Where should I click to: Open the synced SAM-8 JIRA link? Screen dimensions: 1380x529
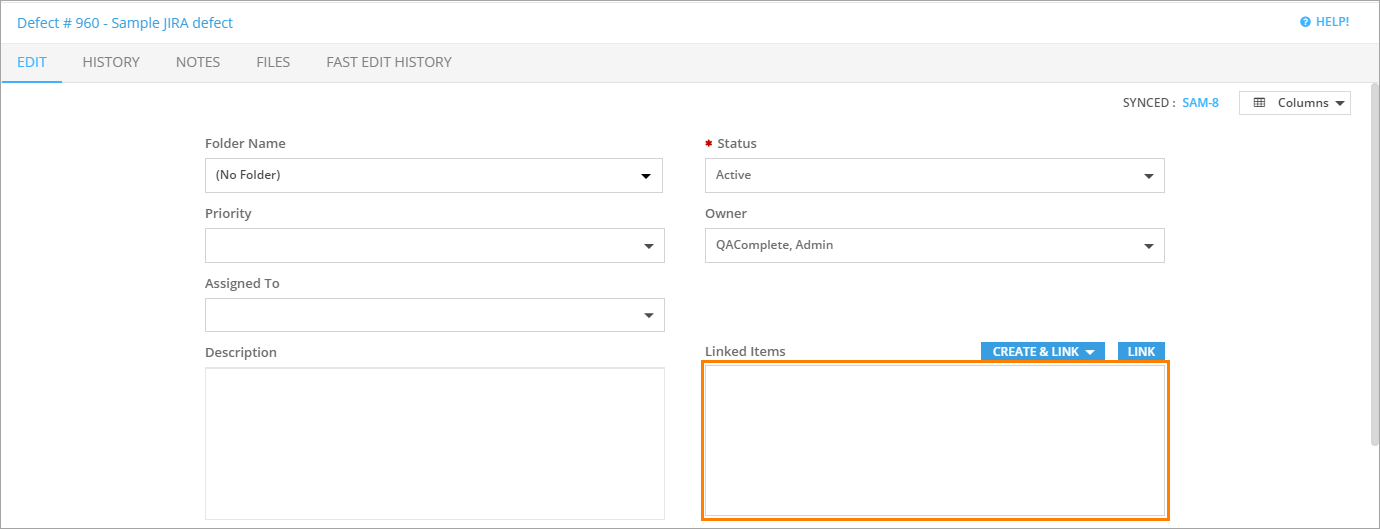[x=1200, y=103]
